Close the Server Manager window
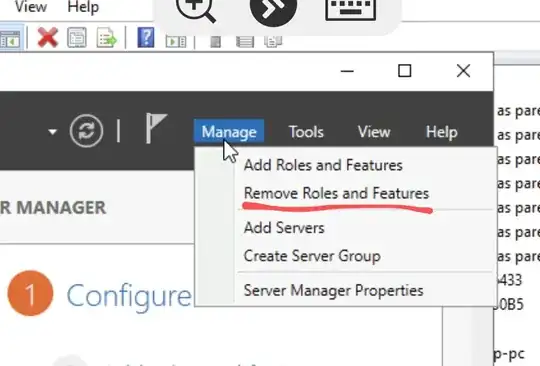Image resolution: width=540 pixels, height=366 pixels. [x=463, y=71]
